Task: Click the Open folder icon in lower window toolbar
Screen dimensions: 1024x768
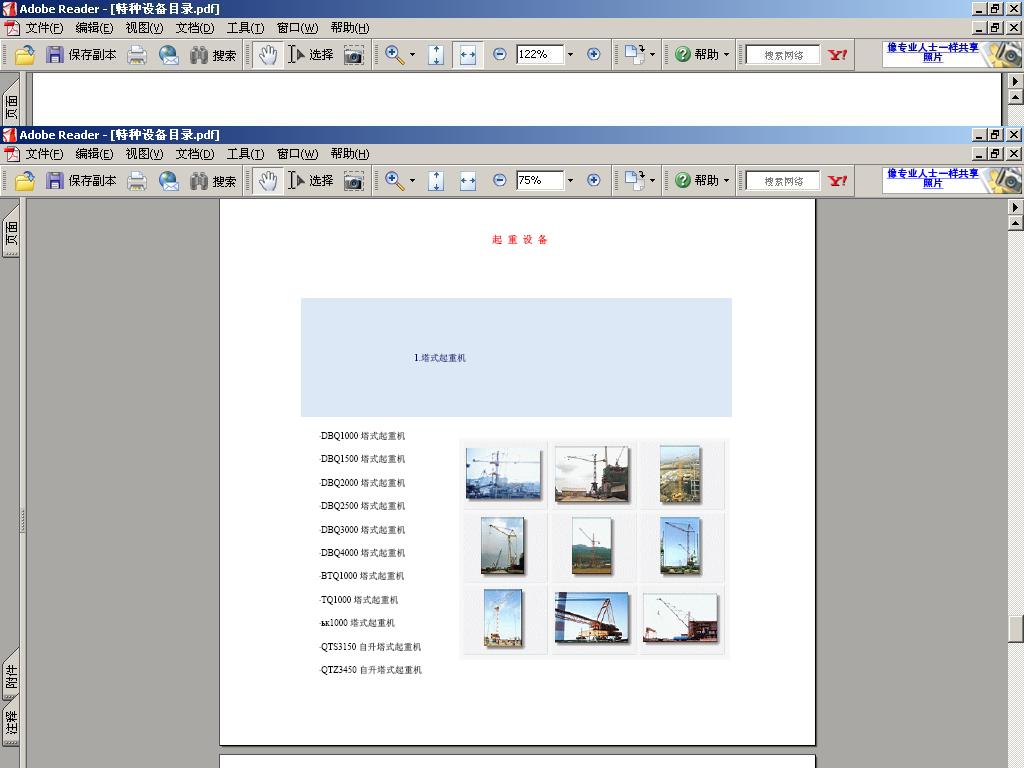Action: [x=25, y=181]
